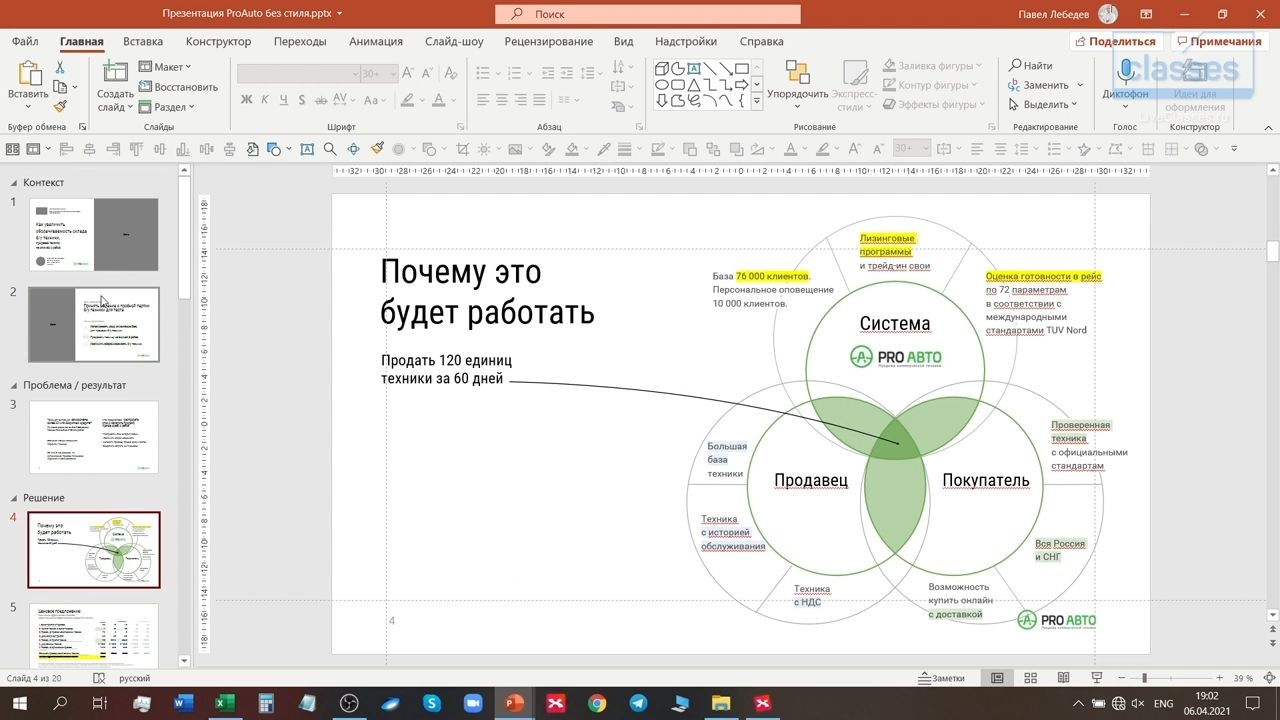Open the font name combo box
Viewport: 1280px width, 720px height.
298,73
